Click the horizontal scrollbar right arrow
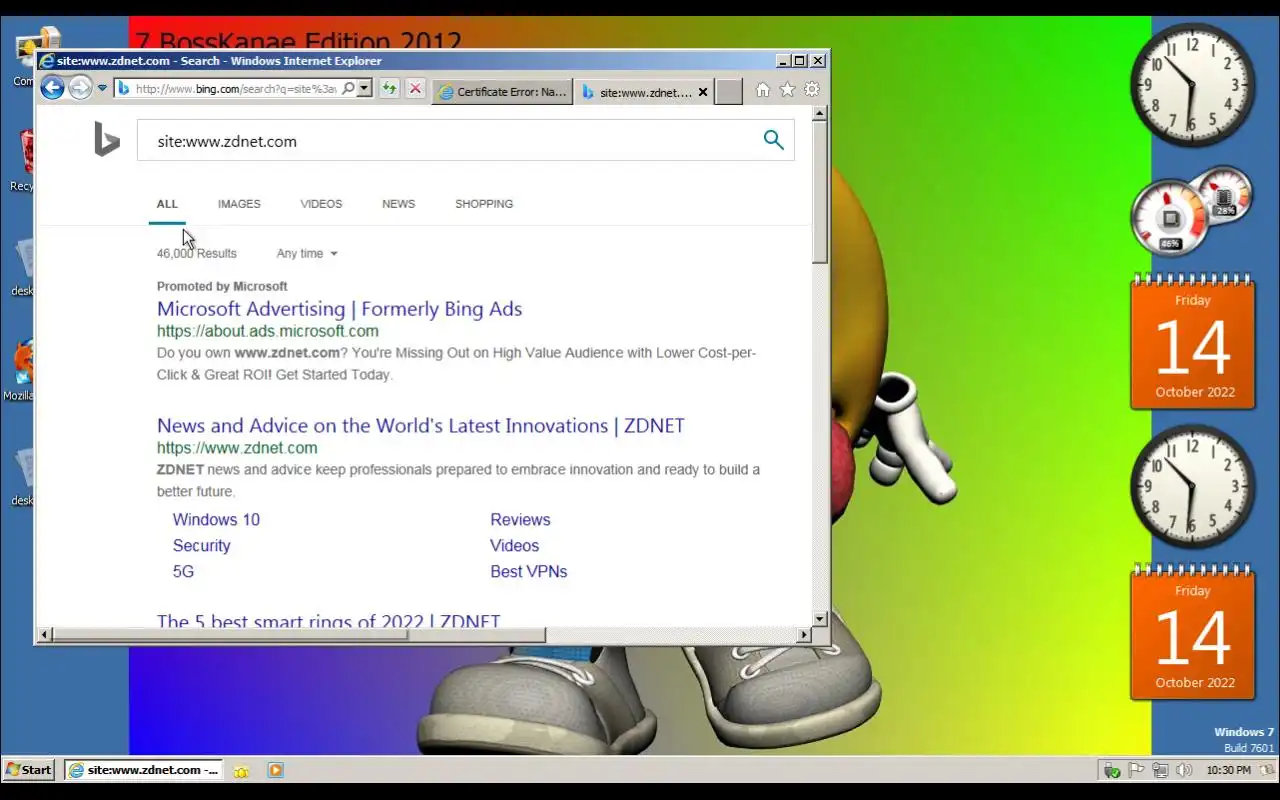The height and width of the screenshot is (800, 1280). 804,635
